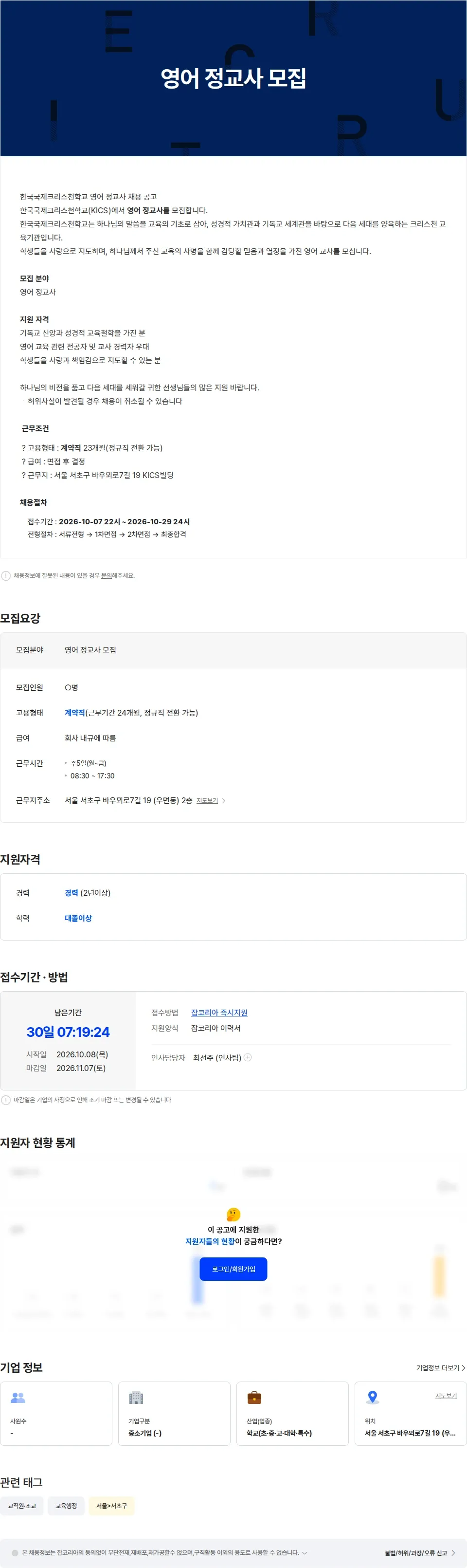The width and height of the screenshot is (467, 1568).
Task: Click 계약직 highlighted text in 고용형태
Action: pyautogui.click(x=75, y=712)
